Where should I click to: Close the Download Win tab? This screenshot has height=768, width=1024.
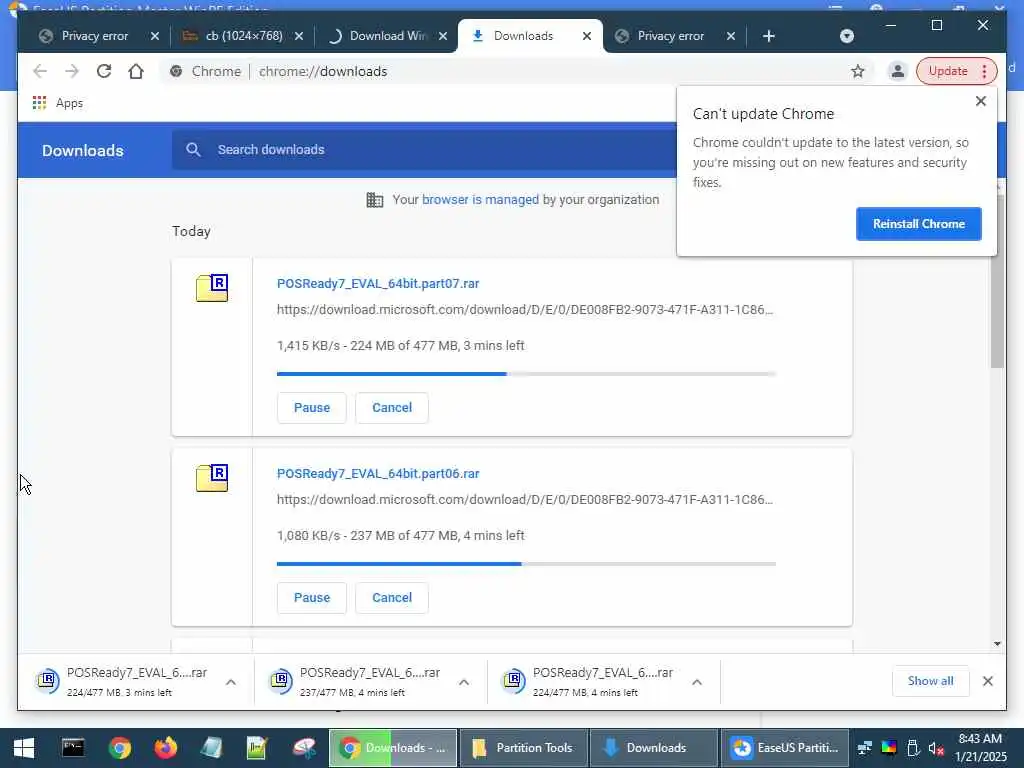point(443,36)
